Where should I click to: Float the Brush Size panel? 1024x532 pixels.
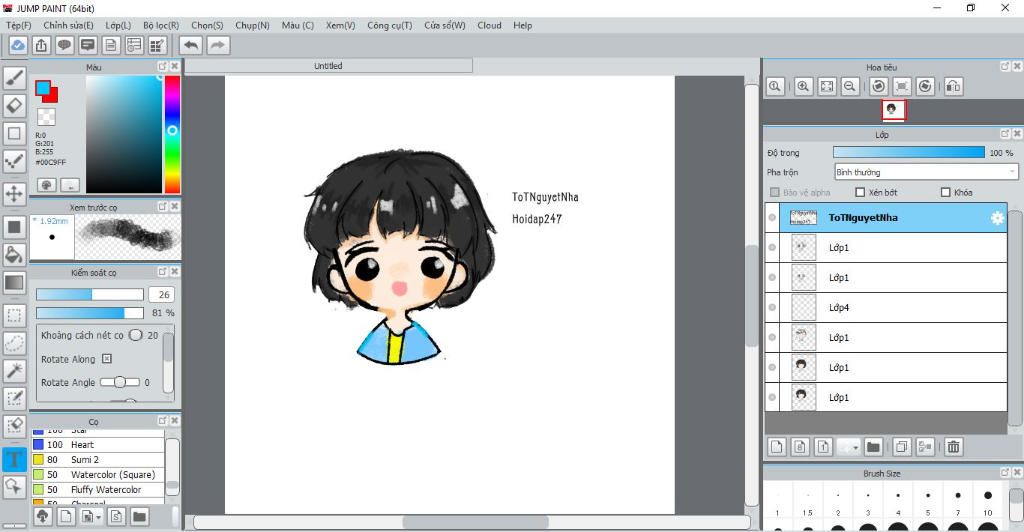1005,473
